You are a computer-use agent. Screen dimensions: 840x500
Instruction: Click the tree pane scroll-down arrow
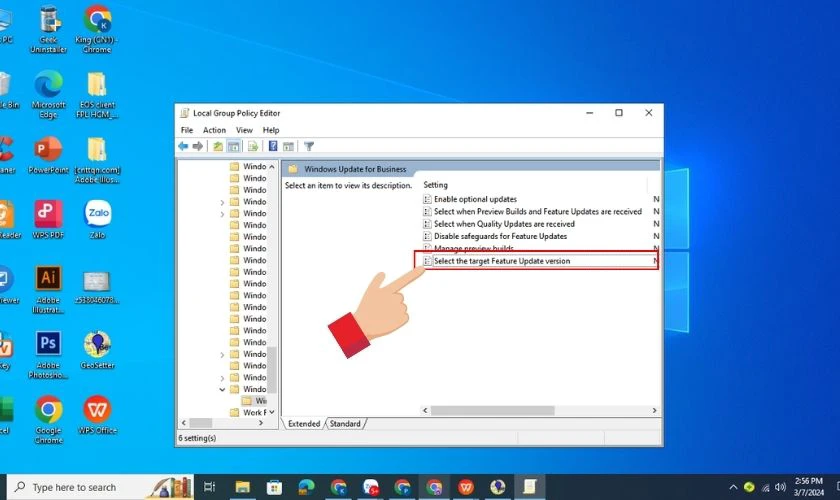(x=272, y=412)
